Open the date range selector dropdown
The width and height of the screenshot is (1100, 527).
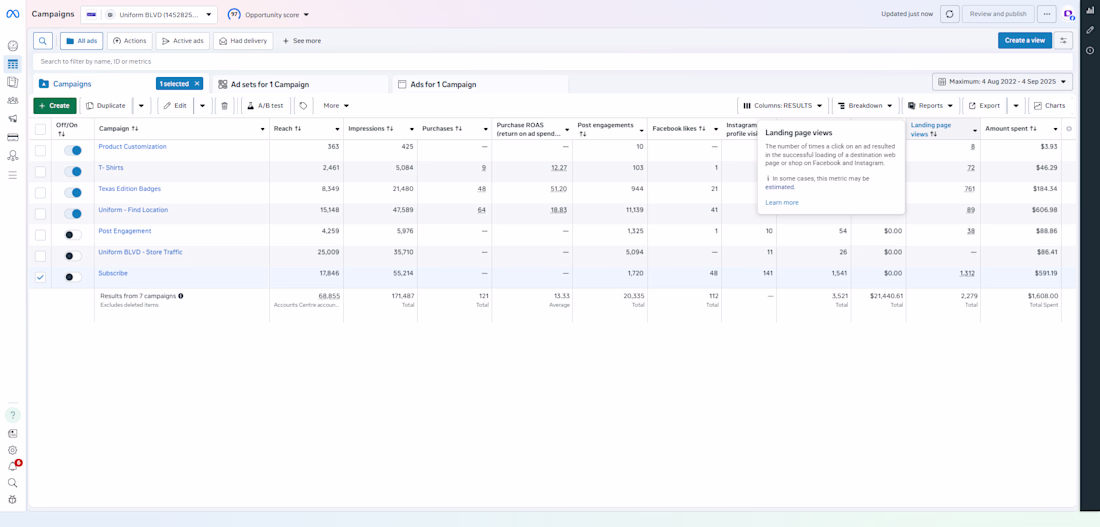(1002, 82)
